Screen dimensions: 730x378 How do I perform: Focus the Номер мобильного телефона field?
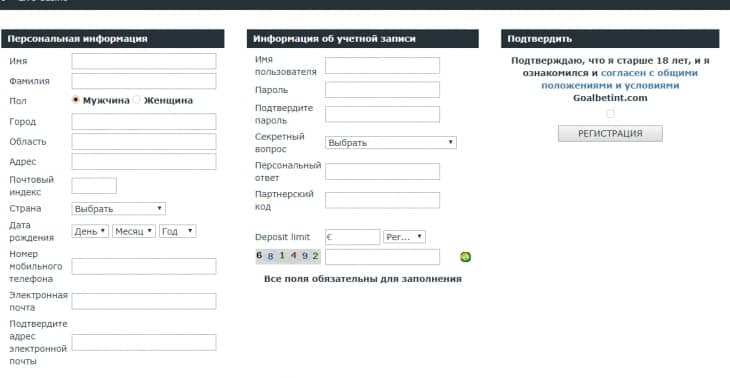[144, 266]
